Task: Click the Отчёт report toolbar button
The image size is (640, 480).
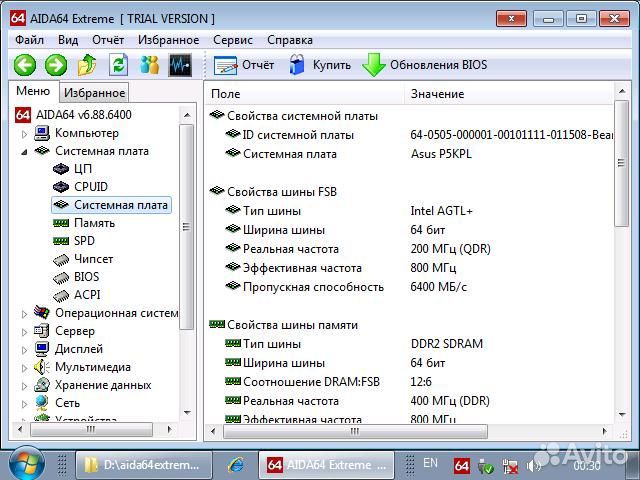Action: 244,65
